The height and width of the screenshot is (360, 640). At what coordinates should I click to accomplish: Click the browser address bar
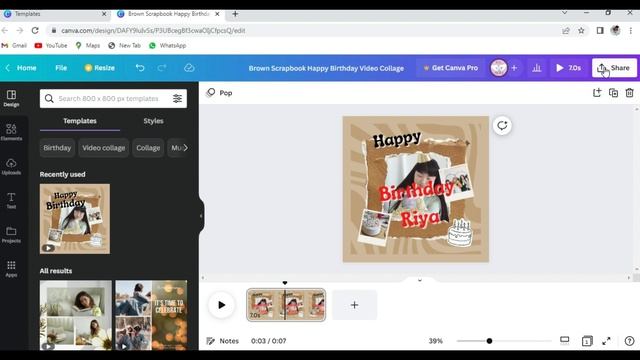tap(302, 30)
